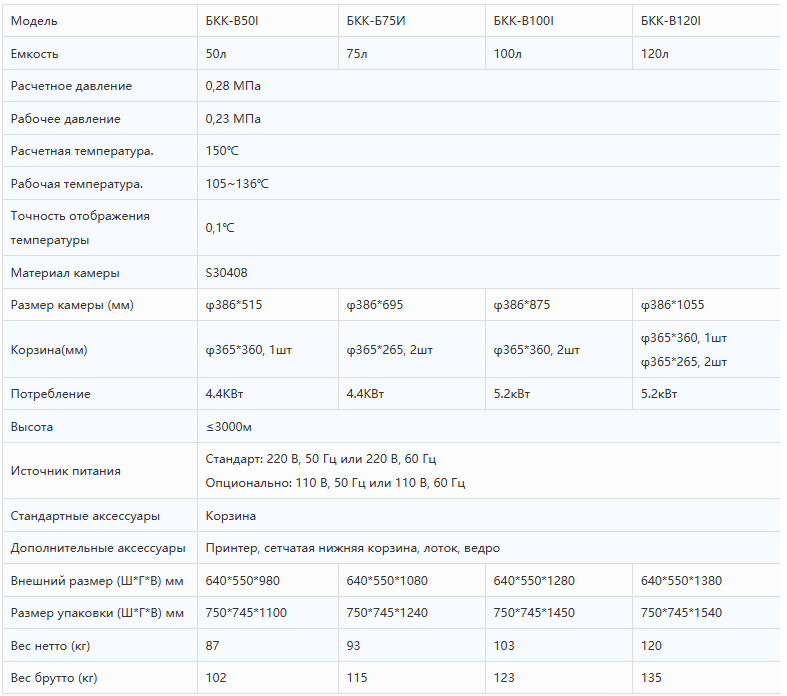Viewport: 787px width, 696px height.
Task: Click the φ386*515 chamber size cell
Action: [x=268, y=305]
